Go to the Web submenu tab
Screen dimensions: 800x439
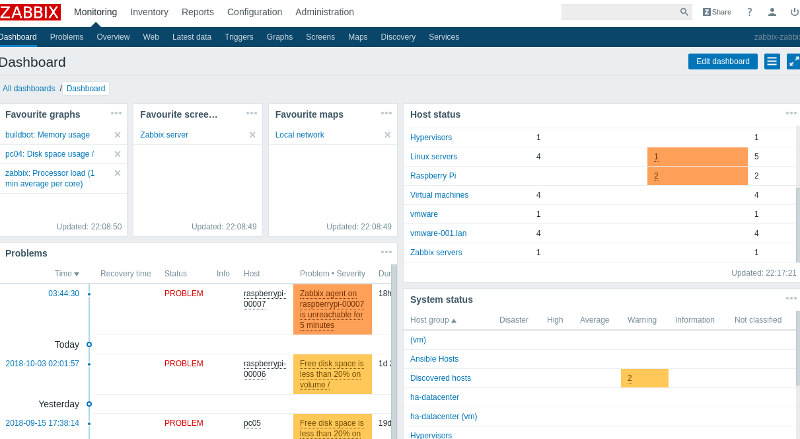pos(151,37)
